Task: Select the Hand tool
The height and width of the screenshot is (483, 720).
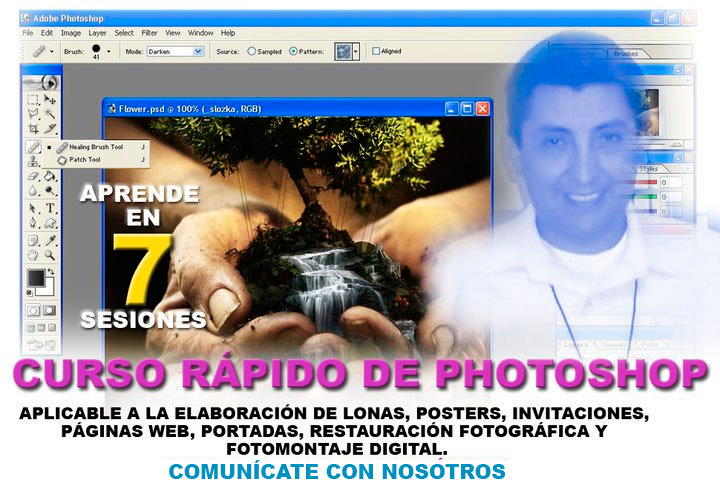Action: pyautogui.click(x=33, y=255)
